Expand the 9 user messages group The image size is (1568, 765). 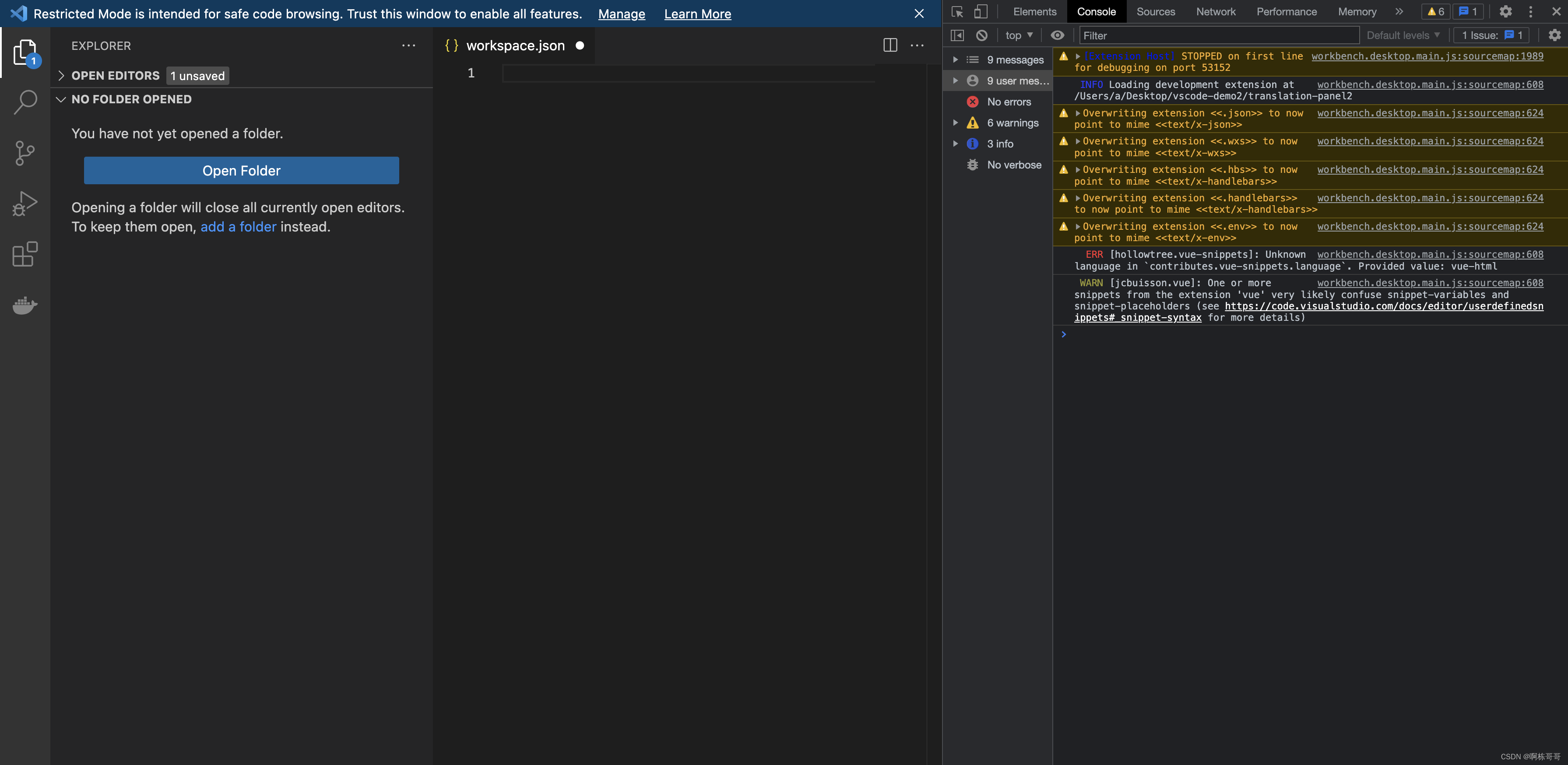pos(955,81)
